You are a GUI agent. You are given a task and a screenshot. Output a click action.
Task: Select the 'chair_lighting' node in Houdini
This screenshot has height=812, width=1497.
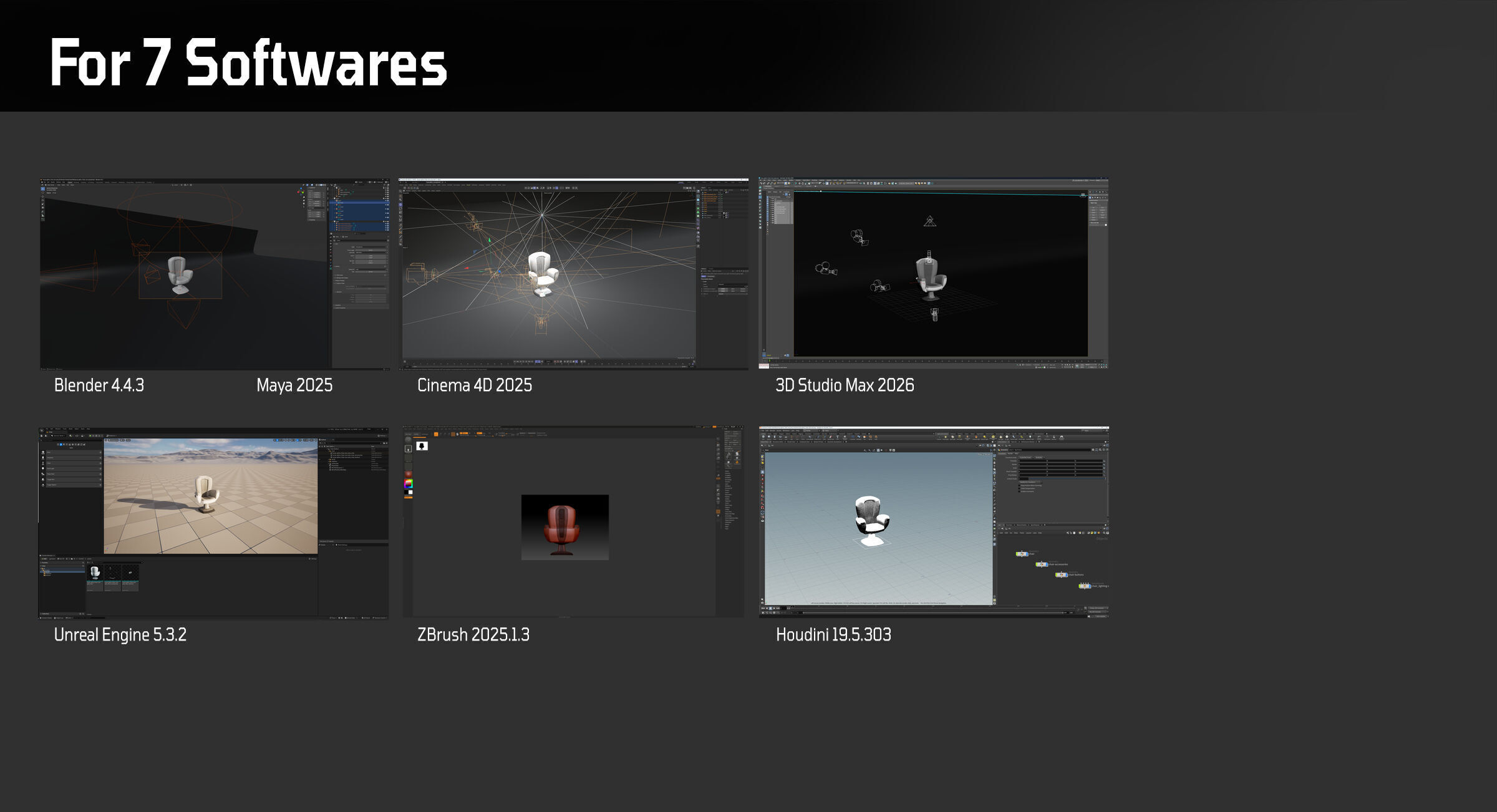pyautogui.click(x=1085, y=586)
